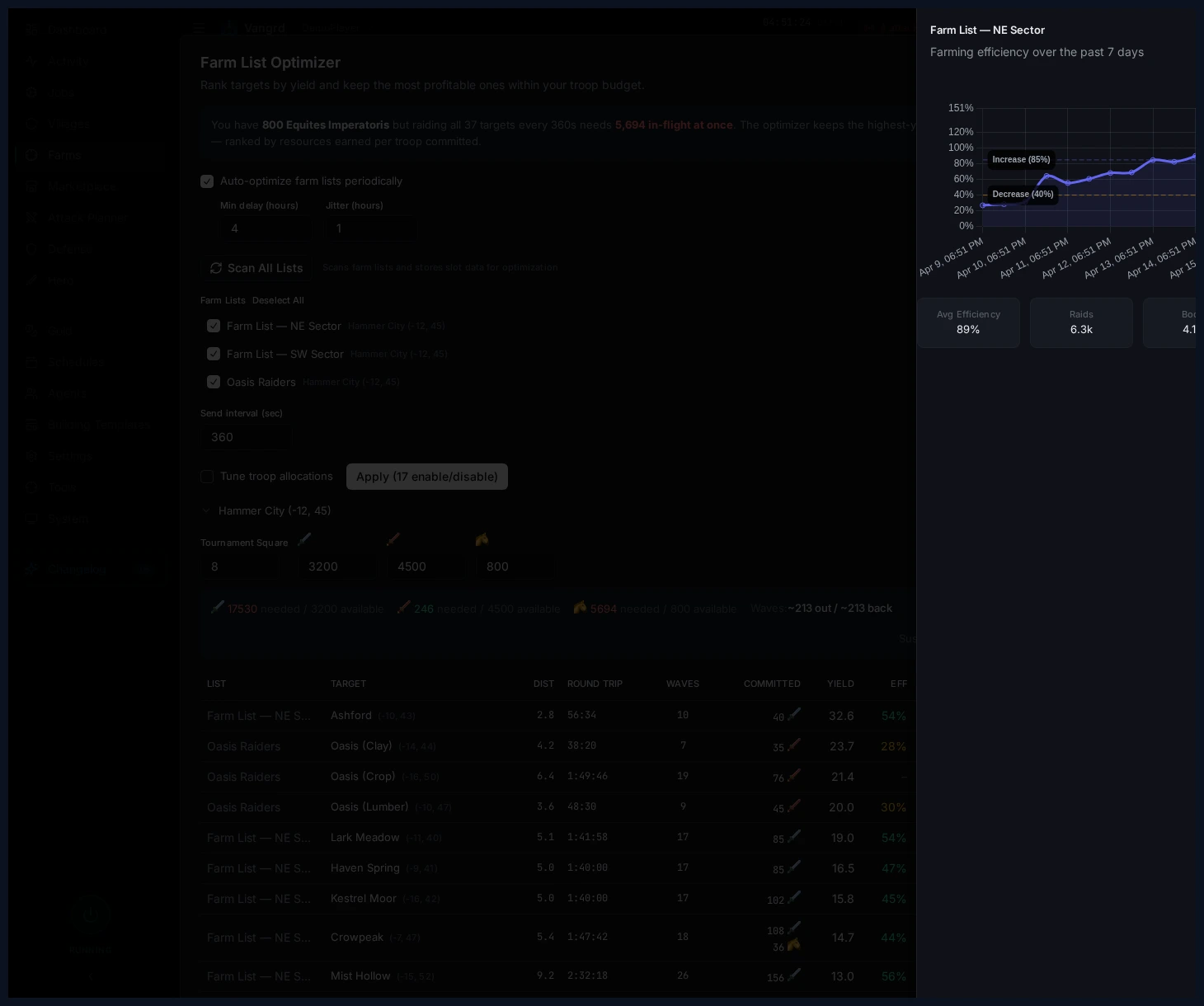The width and height of the screenshot is (1204, 1006).
Task: Click the Scan All Lists refresh icon
Action: tap(216, 268)
